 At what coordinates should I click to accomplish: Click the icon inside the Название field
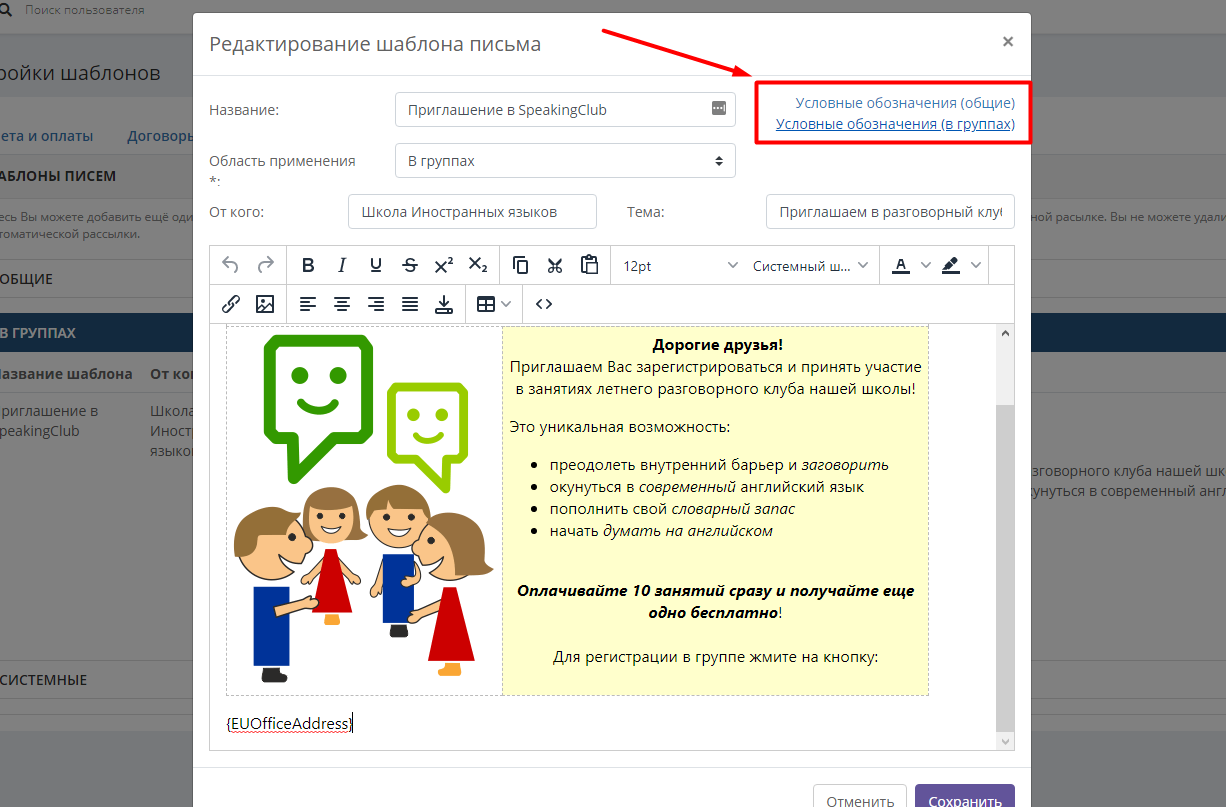718,109
